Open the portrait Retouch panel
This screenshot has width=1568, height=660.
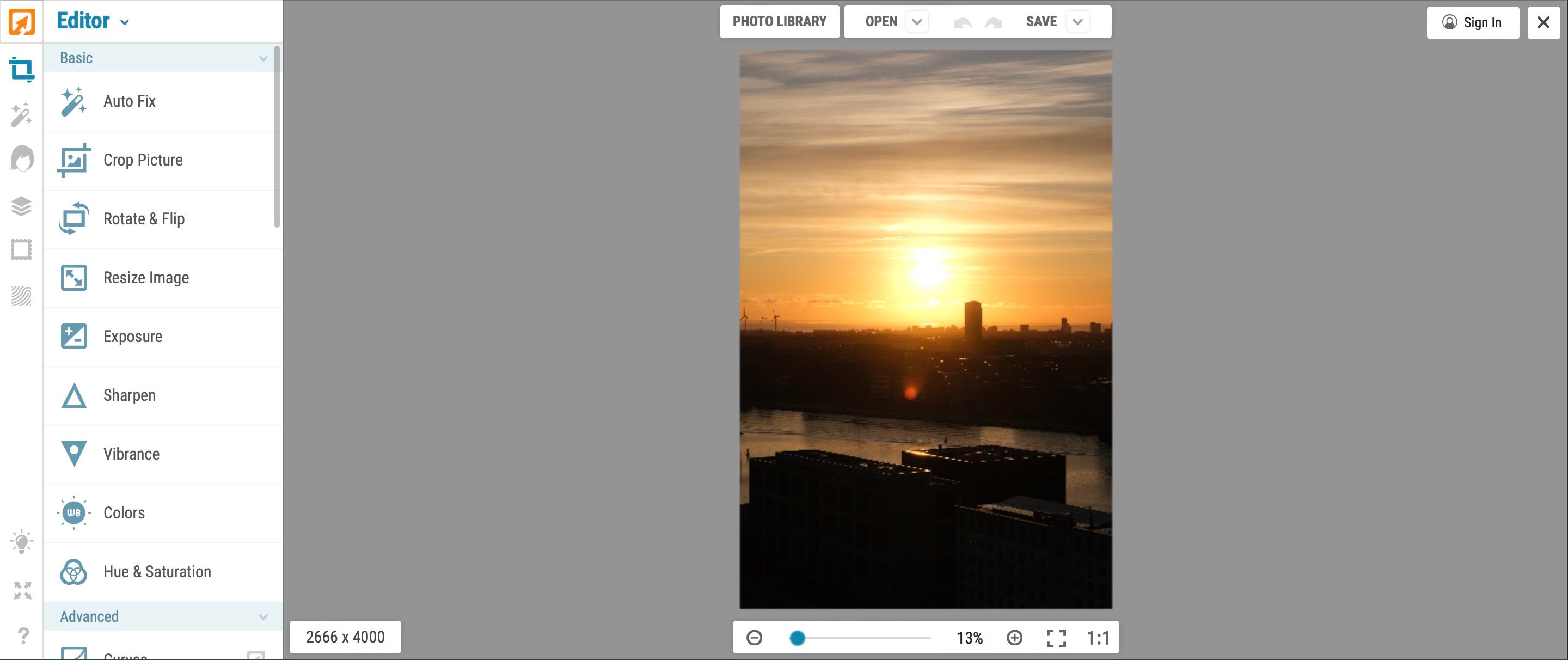pos(21,159)
